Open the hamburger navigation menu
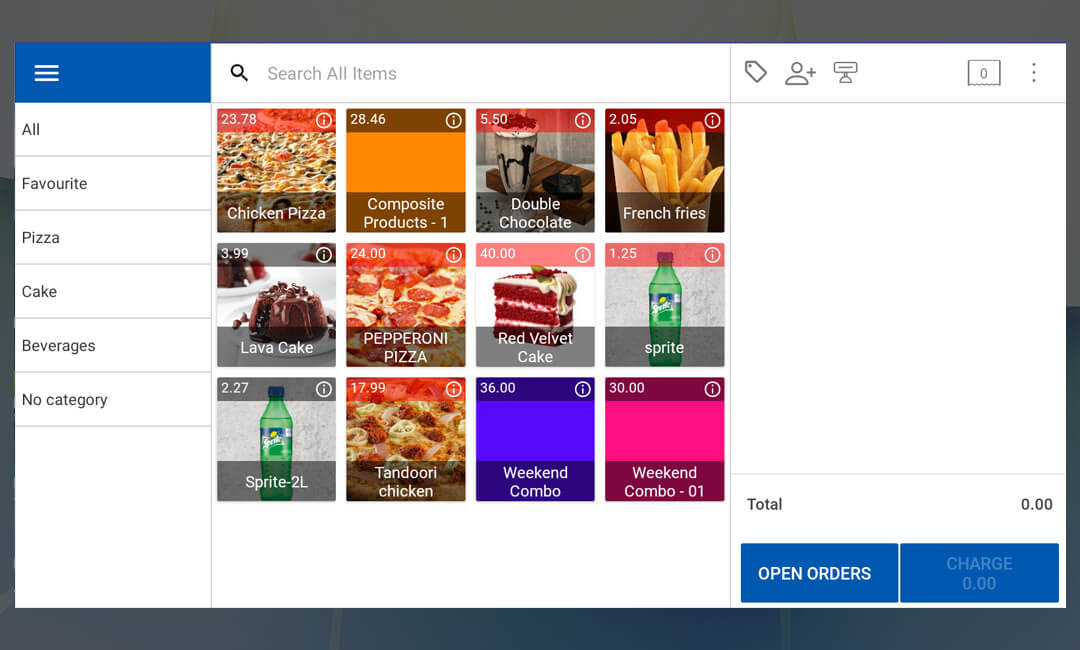 pos(47,73)
